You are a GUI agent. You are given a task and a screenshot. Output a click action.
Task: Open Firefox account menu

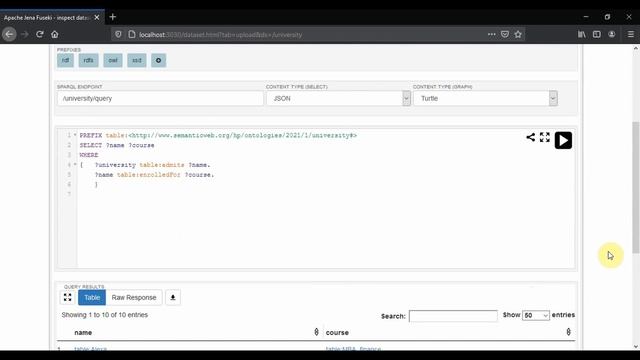coord(611,34)
